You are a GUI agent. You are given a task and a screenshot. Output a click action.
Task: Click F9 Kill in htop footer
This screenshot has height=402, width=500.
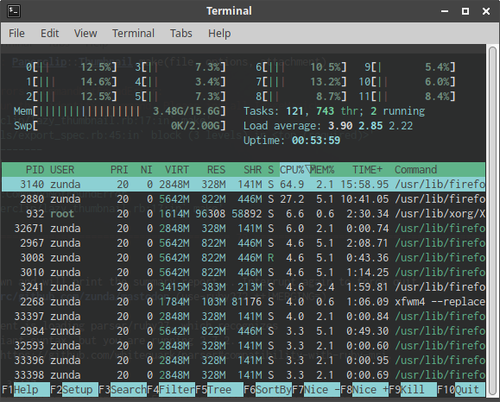click(x=412, y=389)
